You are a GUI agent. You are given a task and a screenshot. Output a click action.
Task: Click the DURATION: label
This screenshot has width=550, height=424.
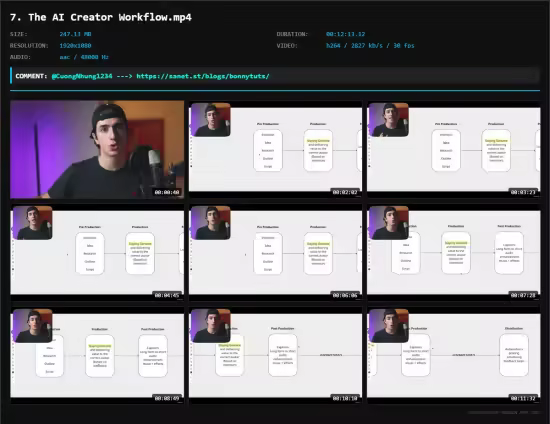[292, 34]
